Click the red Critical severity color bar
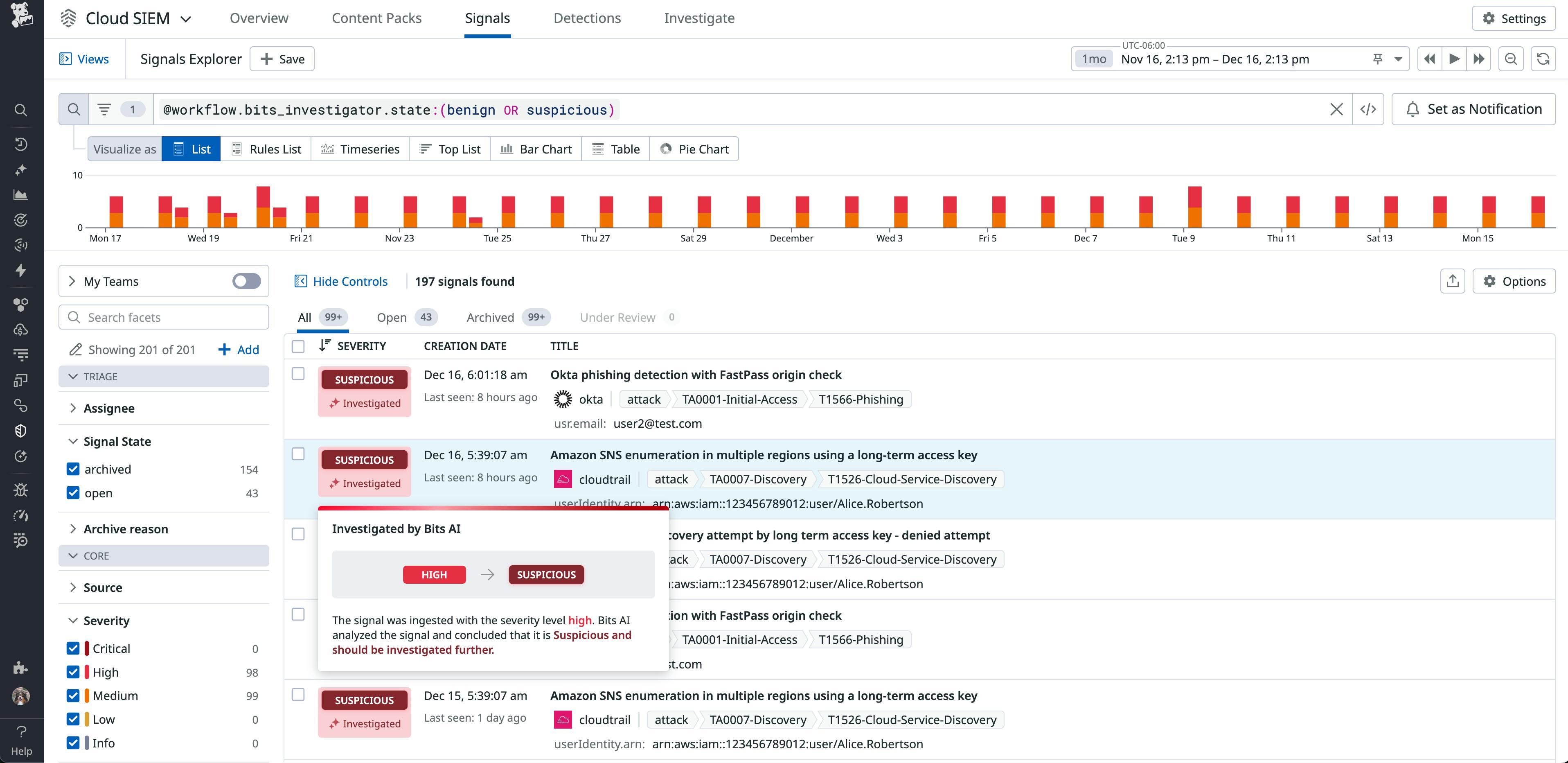Viewport: 1568px width, 763px height. [87, 648]
